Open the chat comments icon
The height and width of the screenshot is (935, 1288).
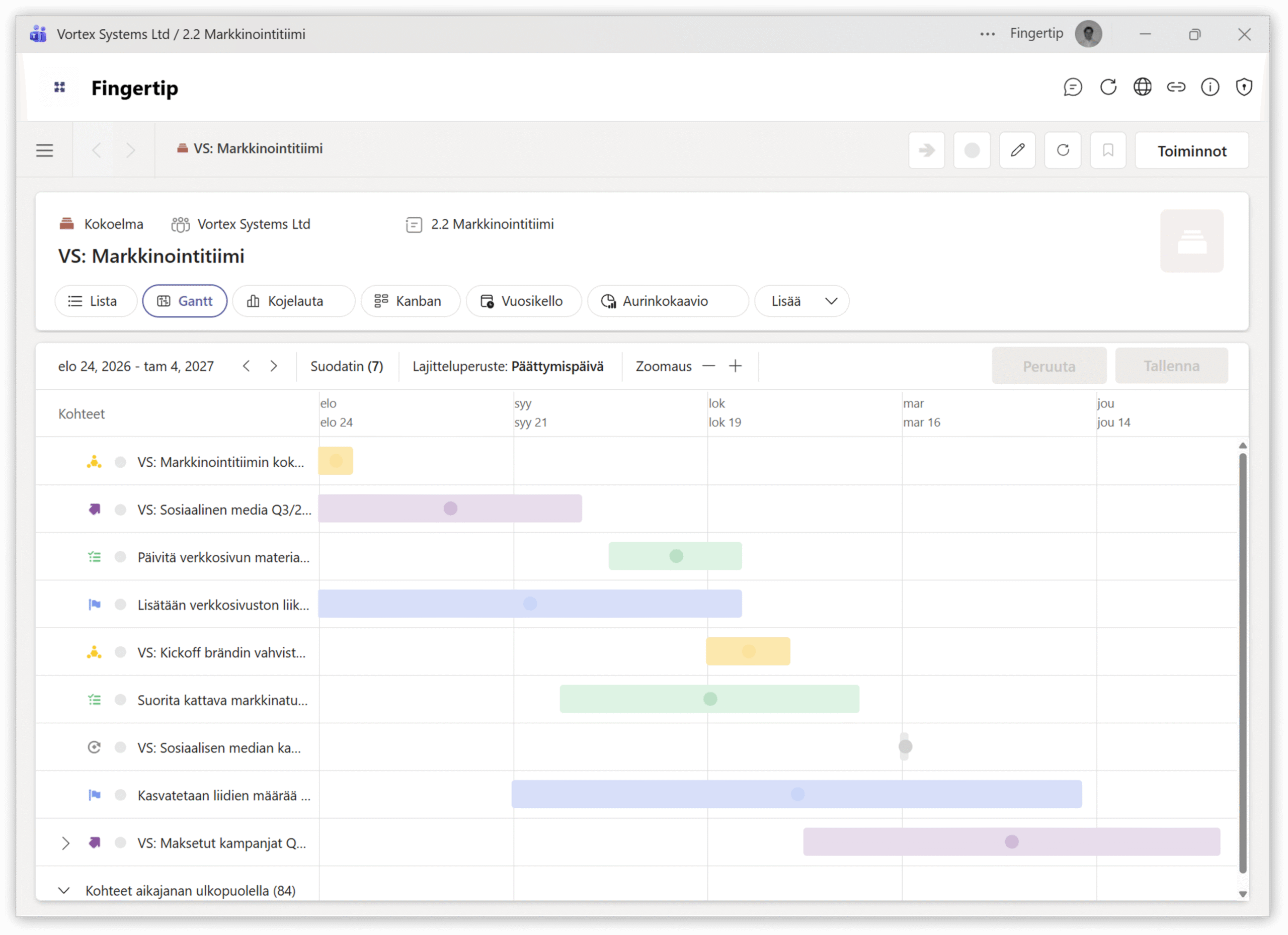pos(1072,88)
